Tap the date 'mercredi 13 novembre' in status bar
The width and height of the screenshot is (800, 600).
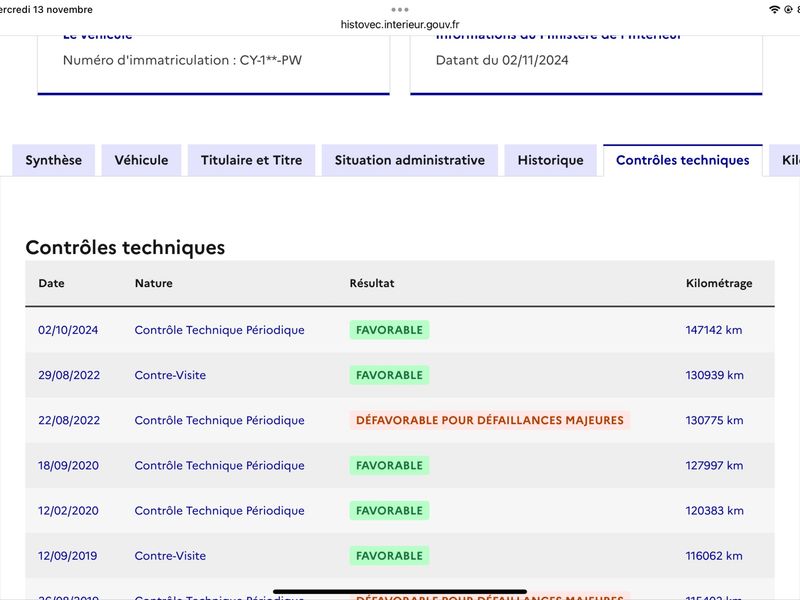tap(46, 10)
